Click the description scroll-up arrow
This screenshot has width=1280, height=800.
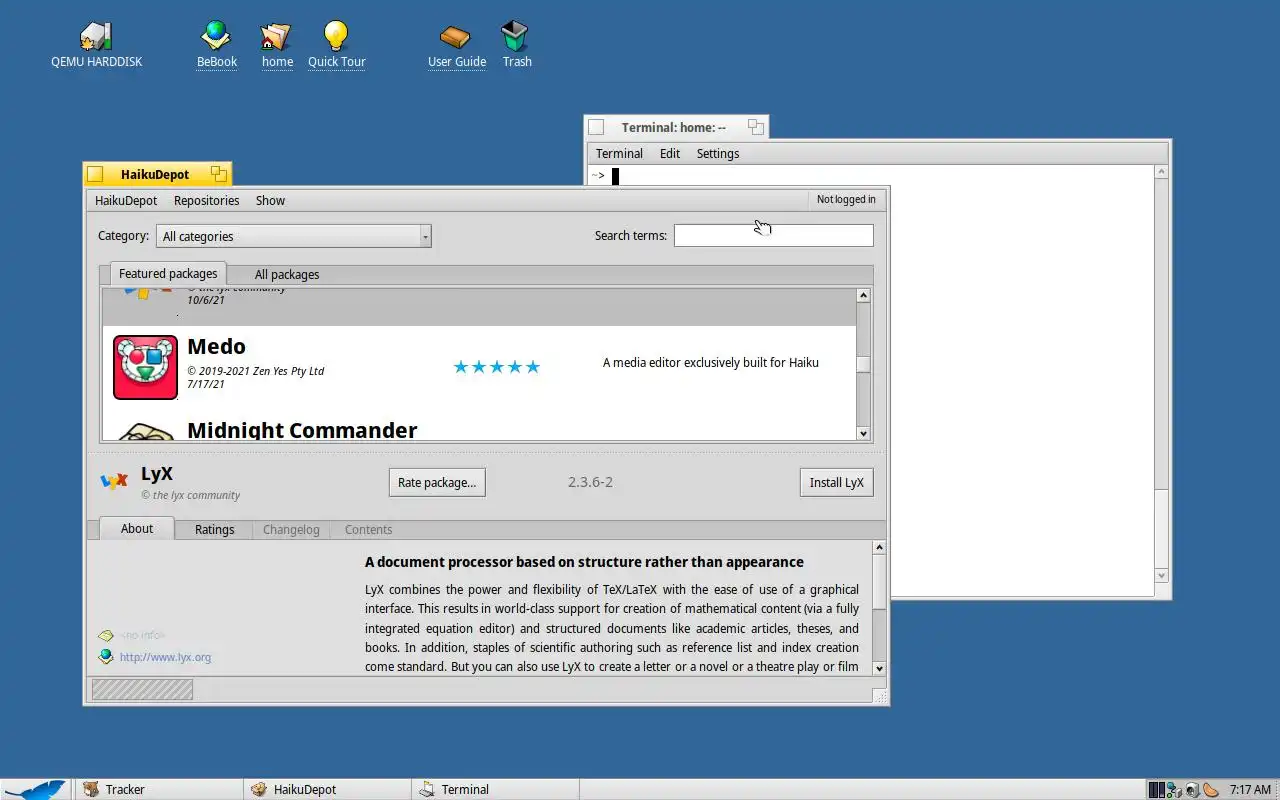[x=879, y=547]
